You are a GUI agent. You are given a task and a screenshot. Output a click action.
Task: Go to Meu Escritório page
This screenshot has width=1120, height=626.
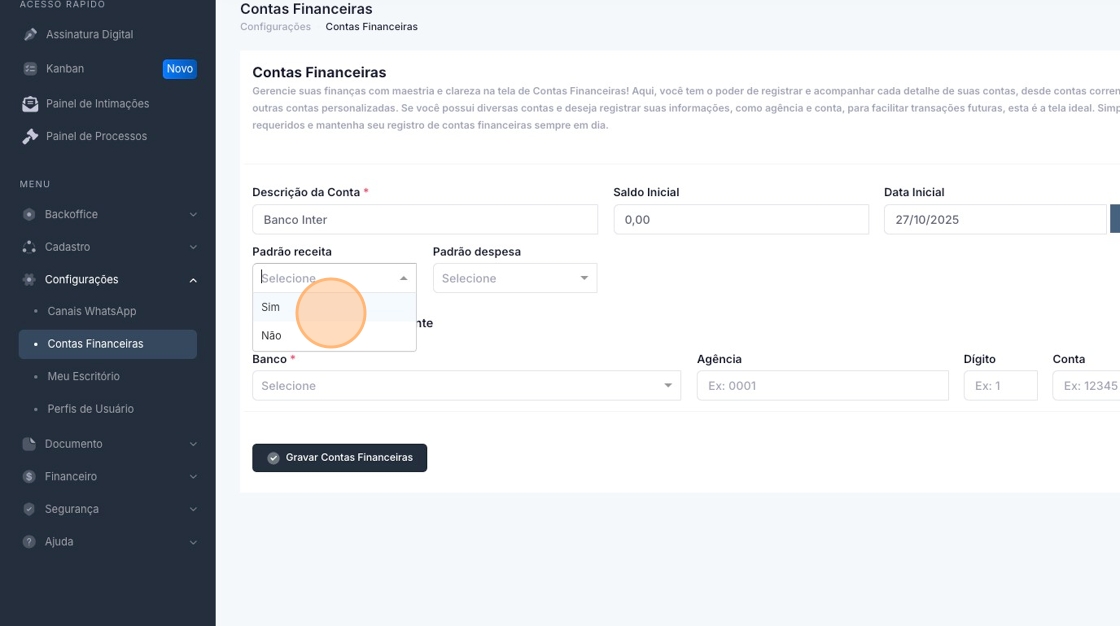click(x=83, y=376)
